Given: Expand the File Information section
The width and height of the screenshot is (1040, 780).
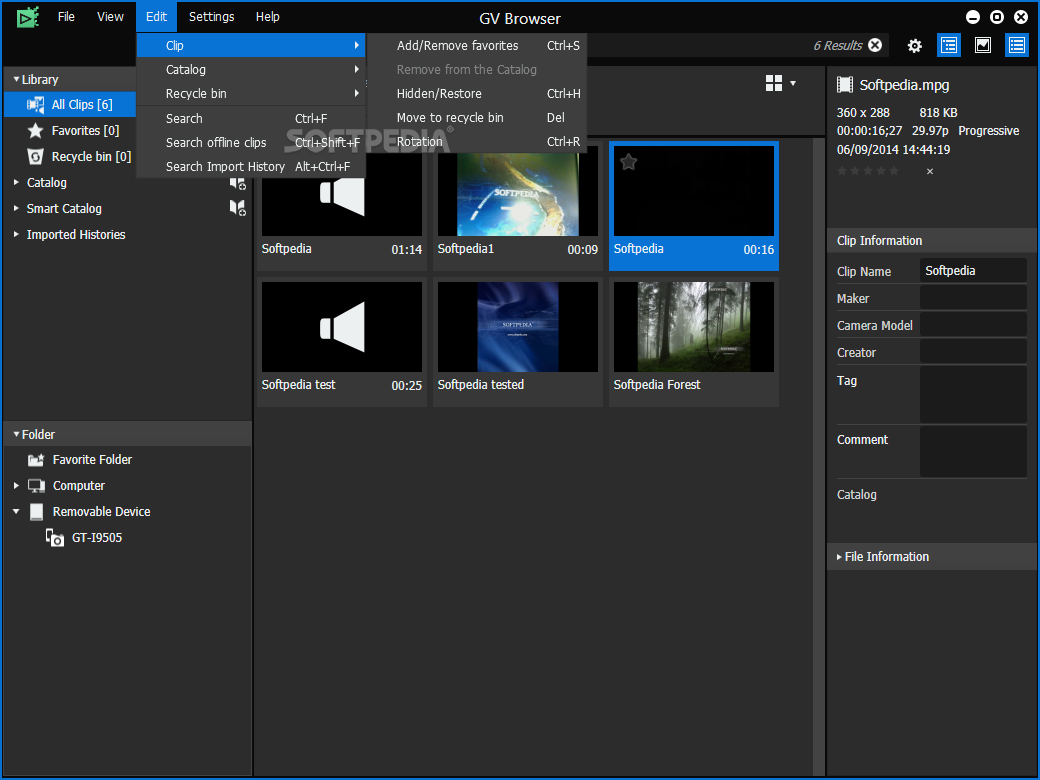Looking at the screenshot, I should [x=840, y=556].
